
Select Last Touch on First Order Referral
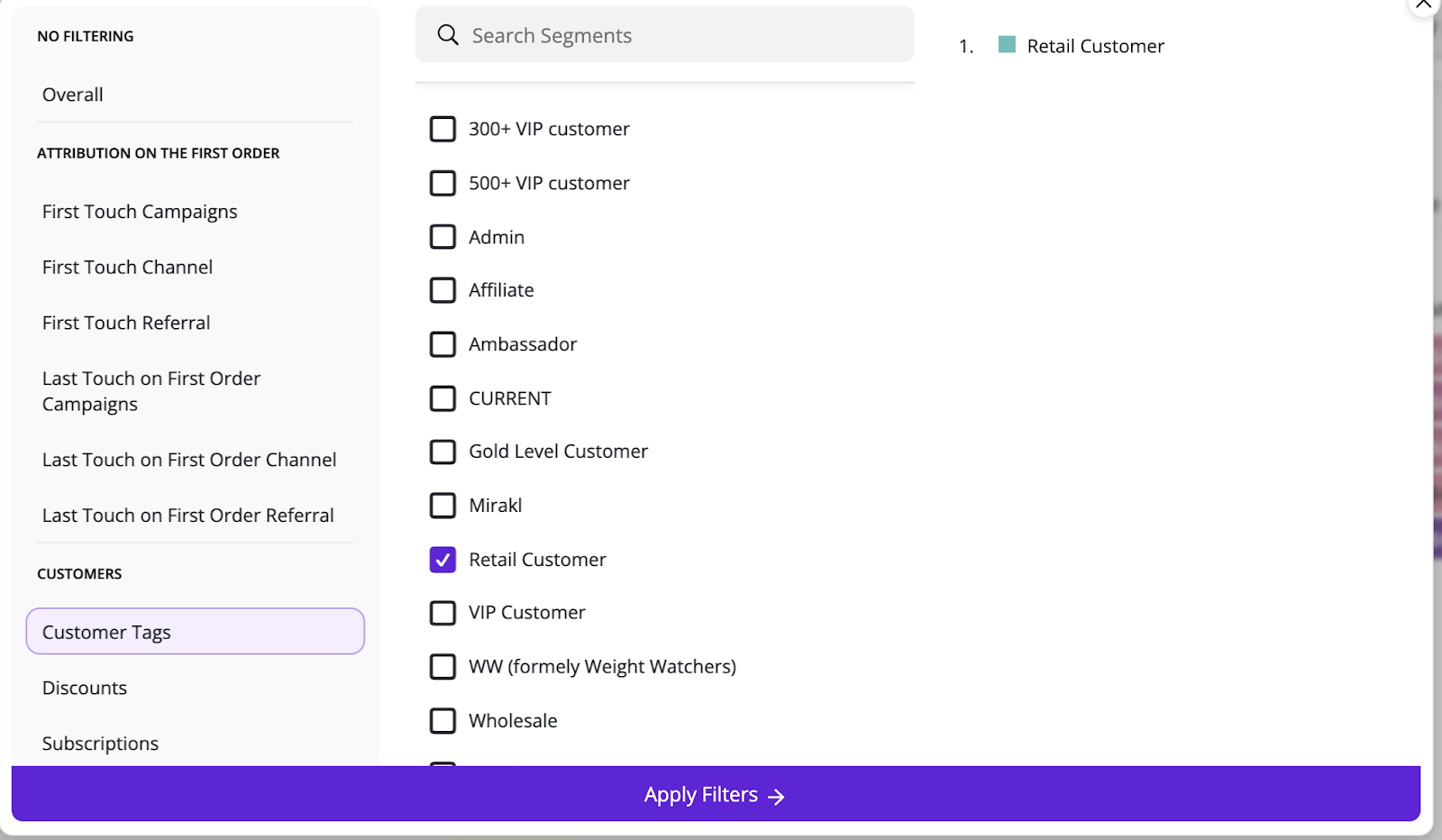(188, 516)
